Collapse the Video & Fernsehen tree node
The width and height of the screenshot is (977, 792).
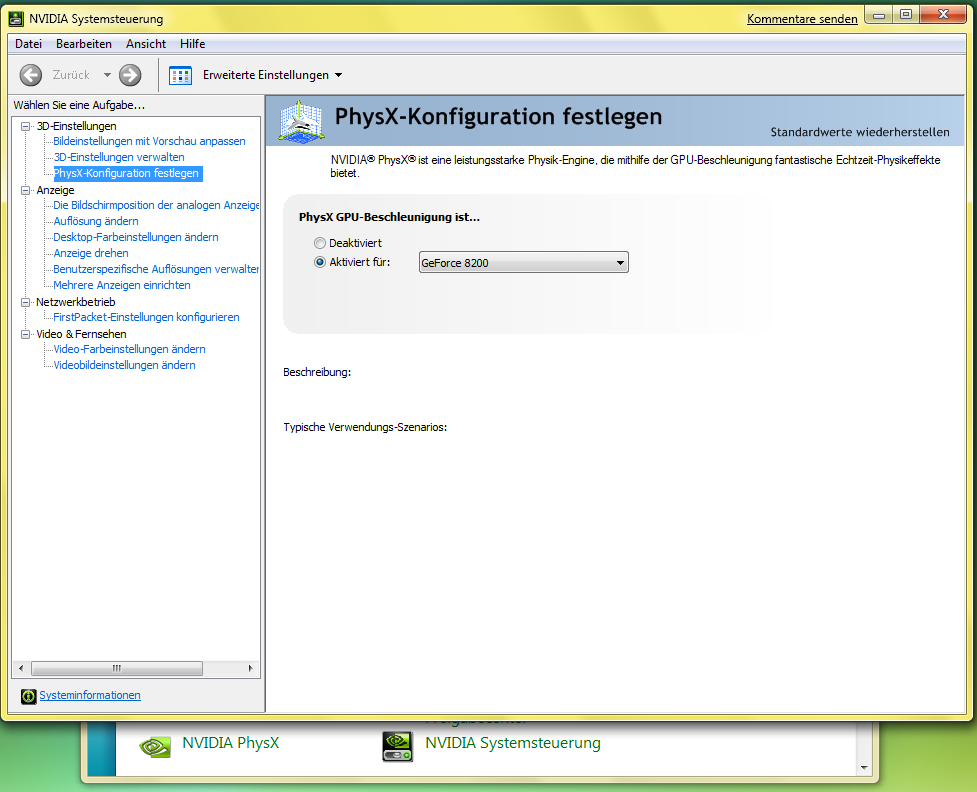(26, 335)
